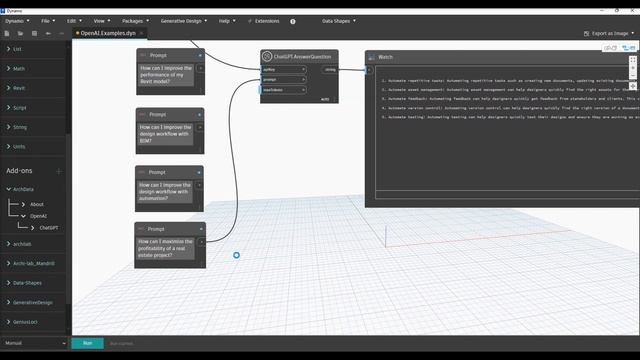The width and height of the screenshot is (640, 360).
Task: Click the maxTokens input port
Action: pyautogui.click(x=283, y=90)
